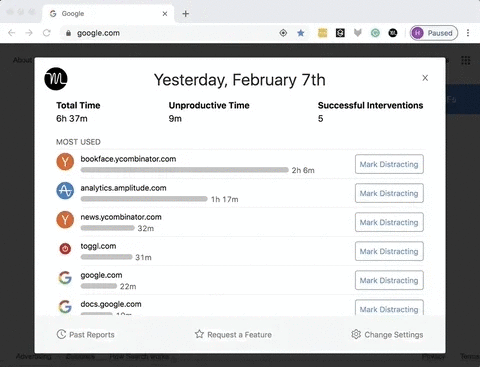Screen dimensions: 480x367
Task: Mark analytics.amplitude.com as distracting
Action: pyautogui.click(x=389, y=193)
